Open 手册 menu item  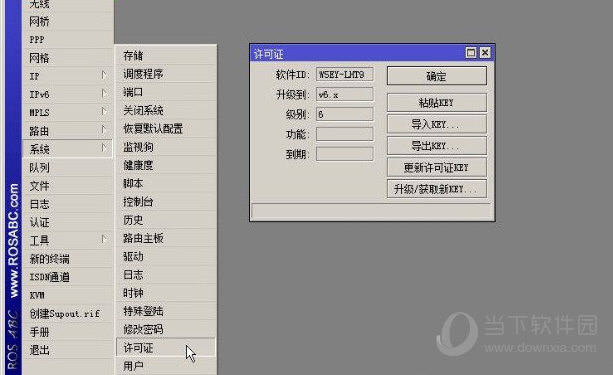[x=67, y=332]
